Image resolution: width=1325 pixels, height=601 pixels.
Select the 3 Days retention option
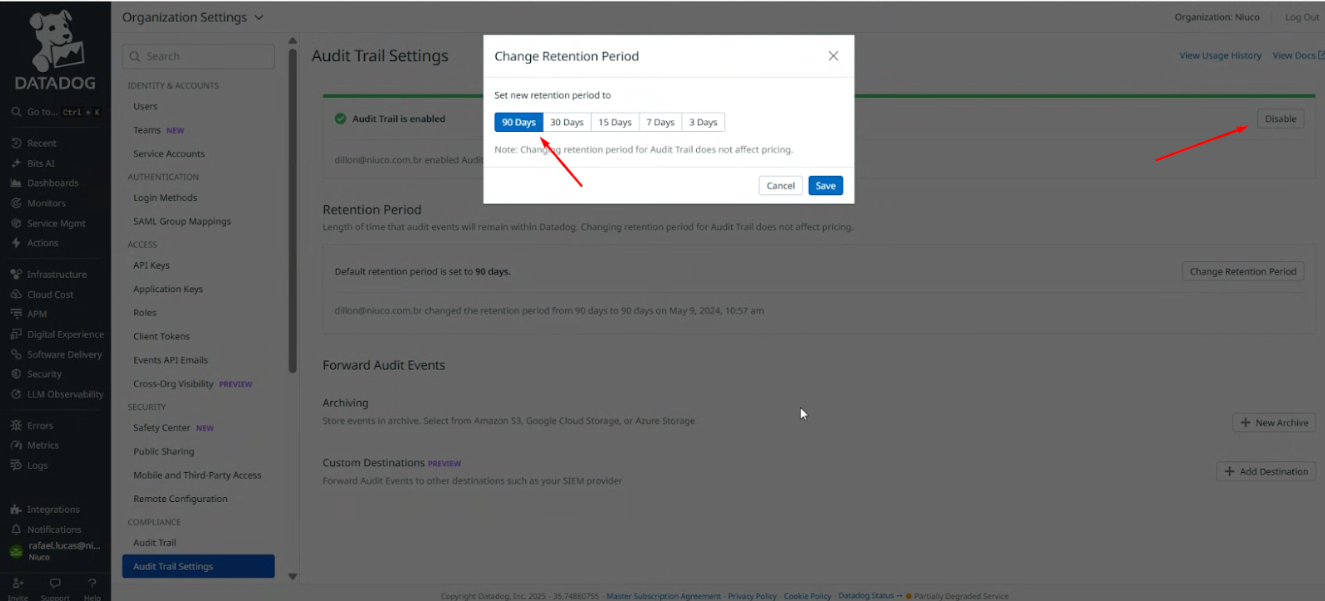[703, 122]
